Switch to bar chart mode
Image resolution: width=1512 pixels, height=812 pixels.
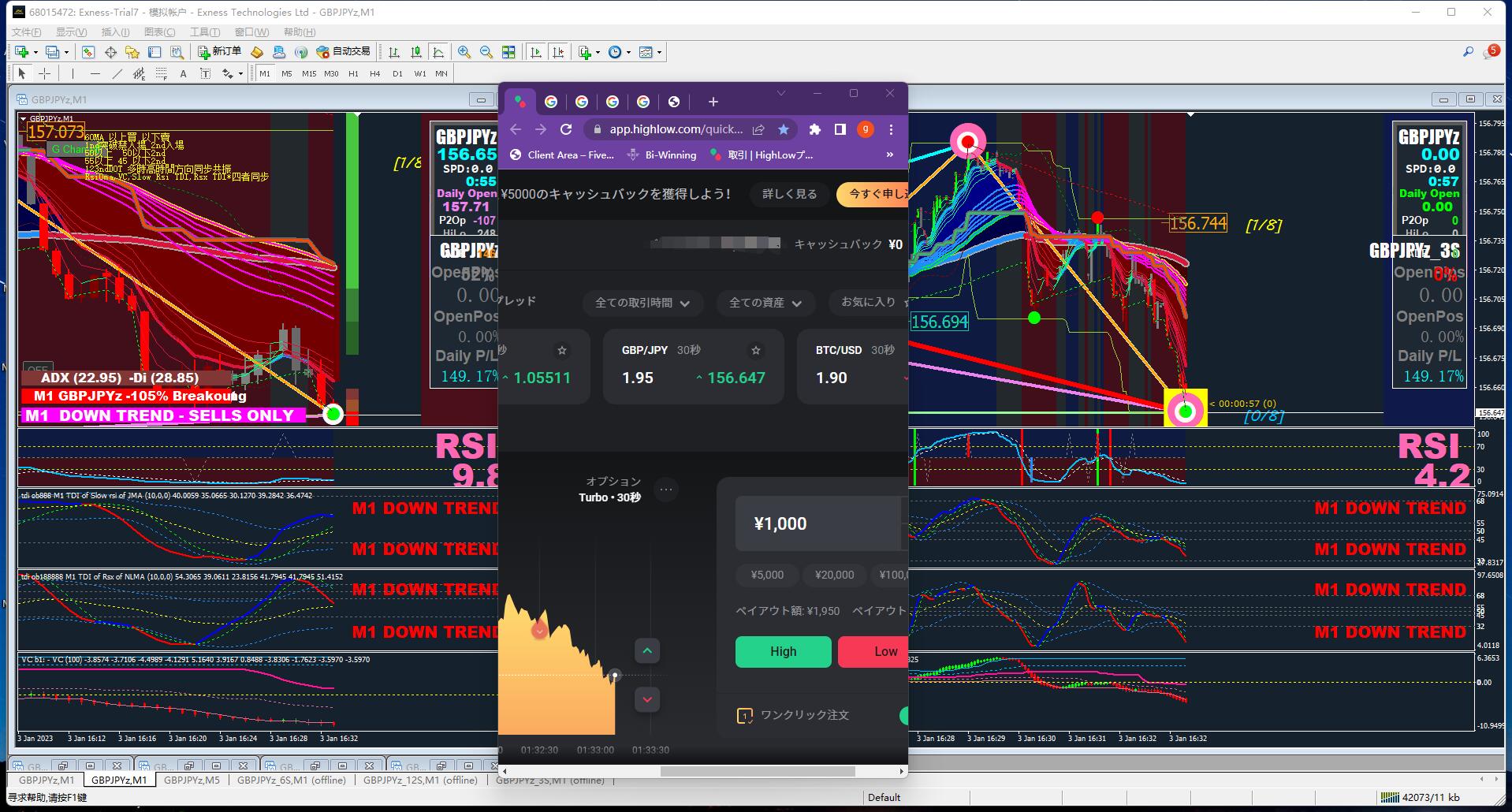tap(394, 52)
